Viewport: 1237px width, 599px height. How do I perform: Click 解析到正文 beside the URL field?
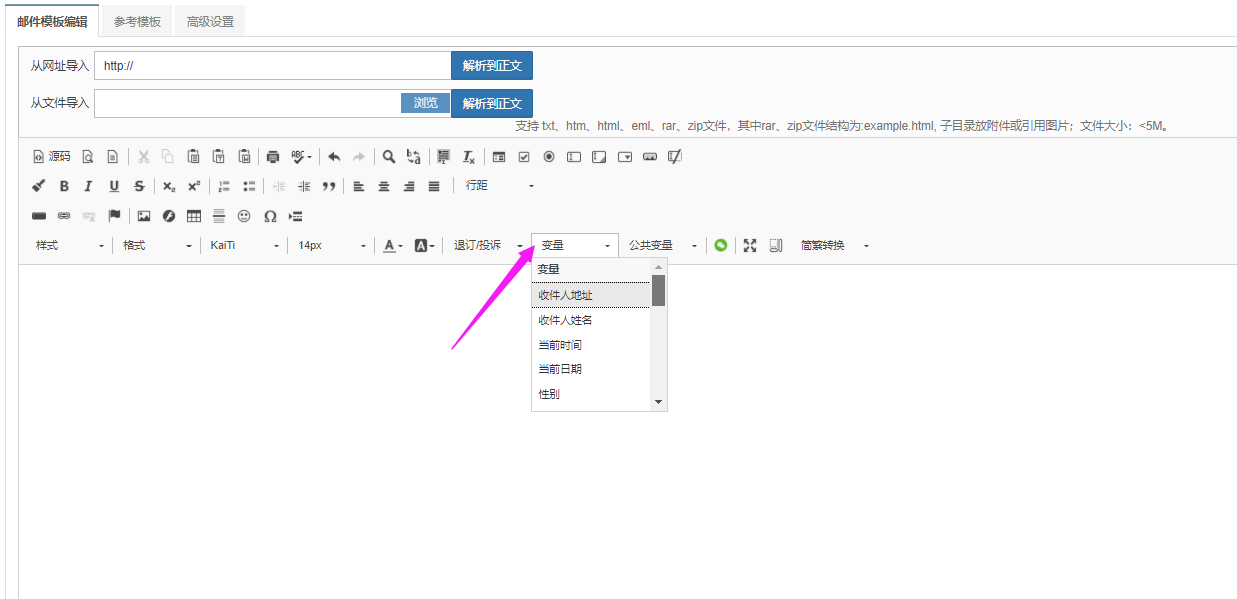point(492,66)
